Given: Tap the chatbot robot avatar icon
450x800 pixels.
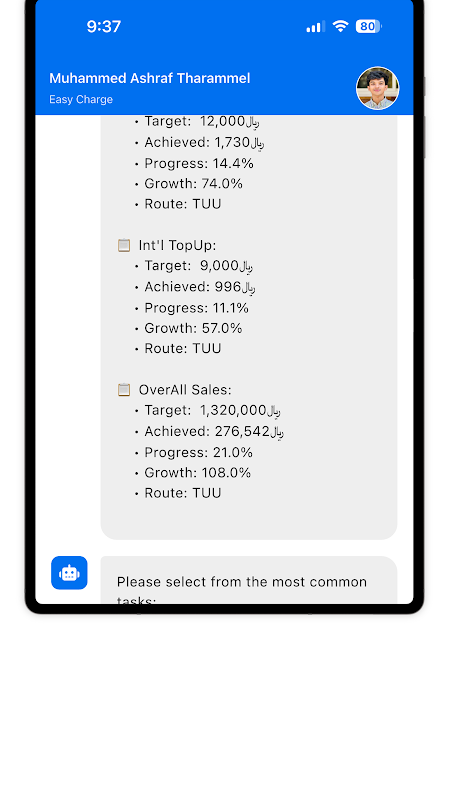Looking at the screenshot, I should coord(69,572).
